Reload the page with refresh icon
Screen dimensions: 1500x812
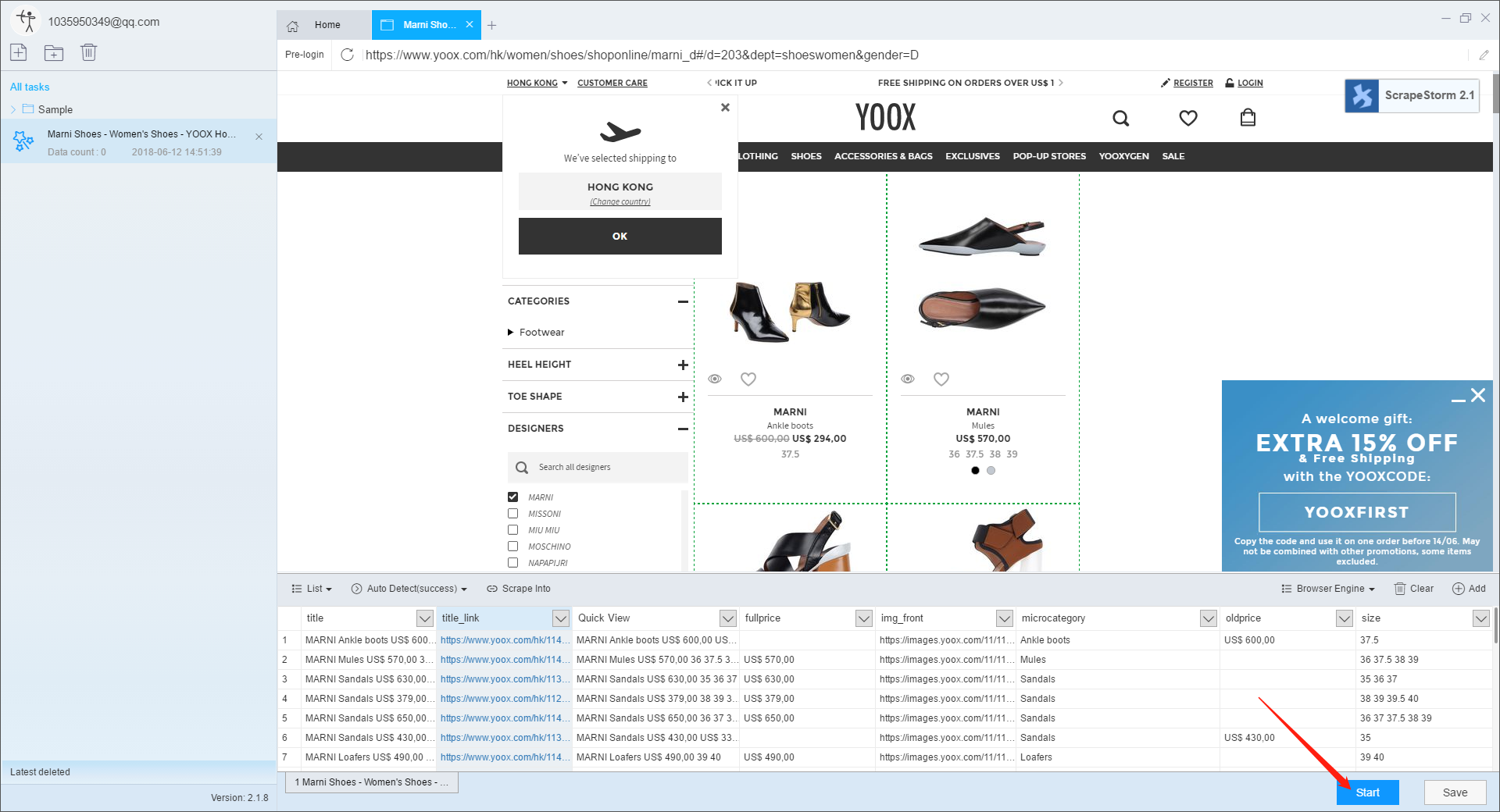point(348,55)
